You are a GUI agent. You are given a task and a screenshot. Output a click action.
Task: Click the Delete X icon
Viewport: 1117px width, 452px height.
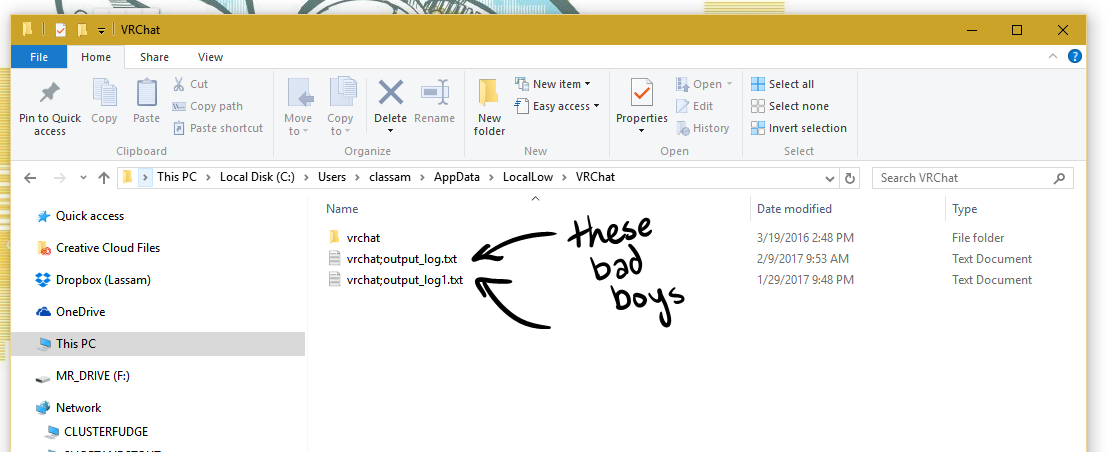pos(390,93)
